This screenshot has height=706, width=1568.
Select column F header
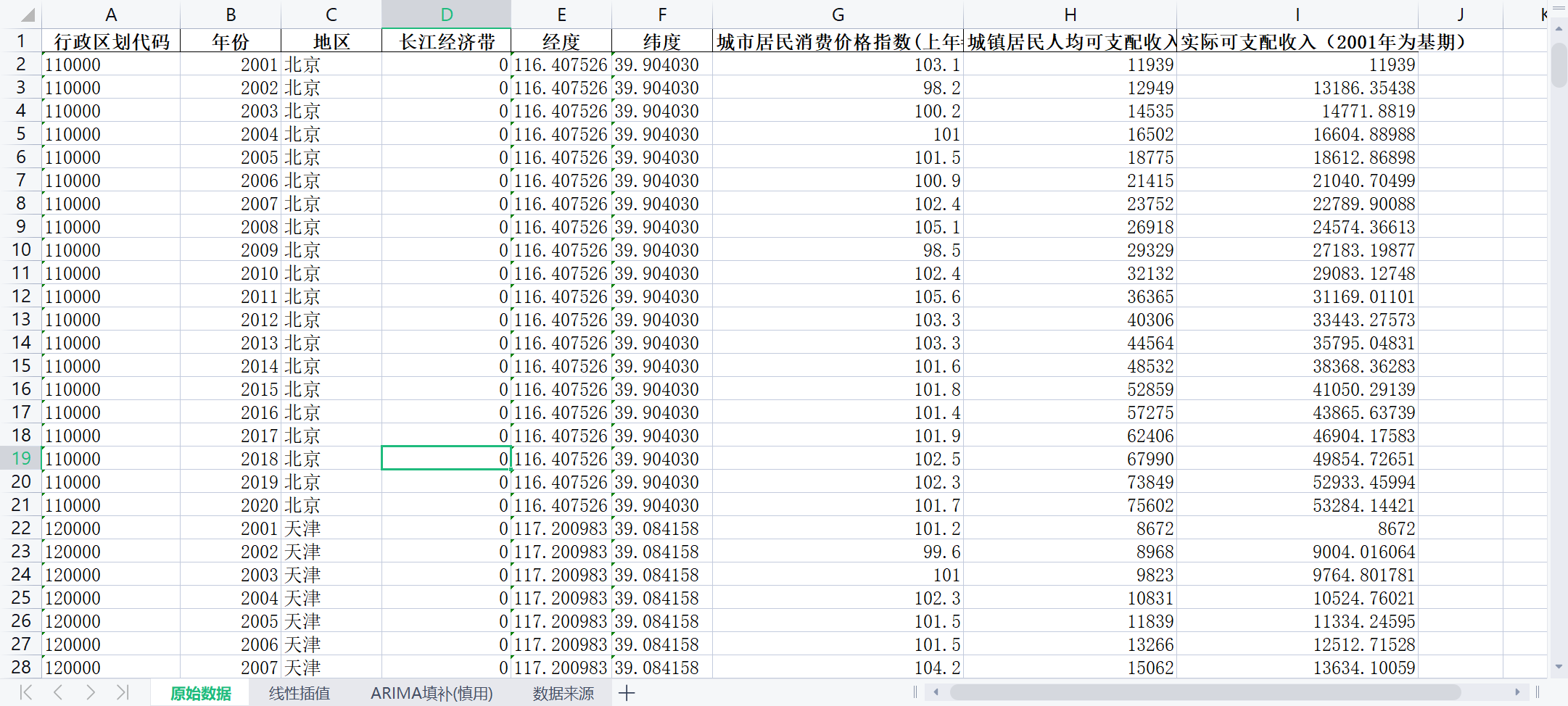coord(662,14)
